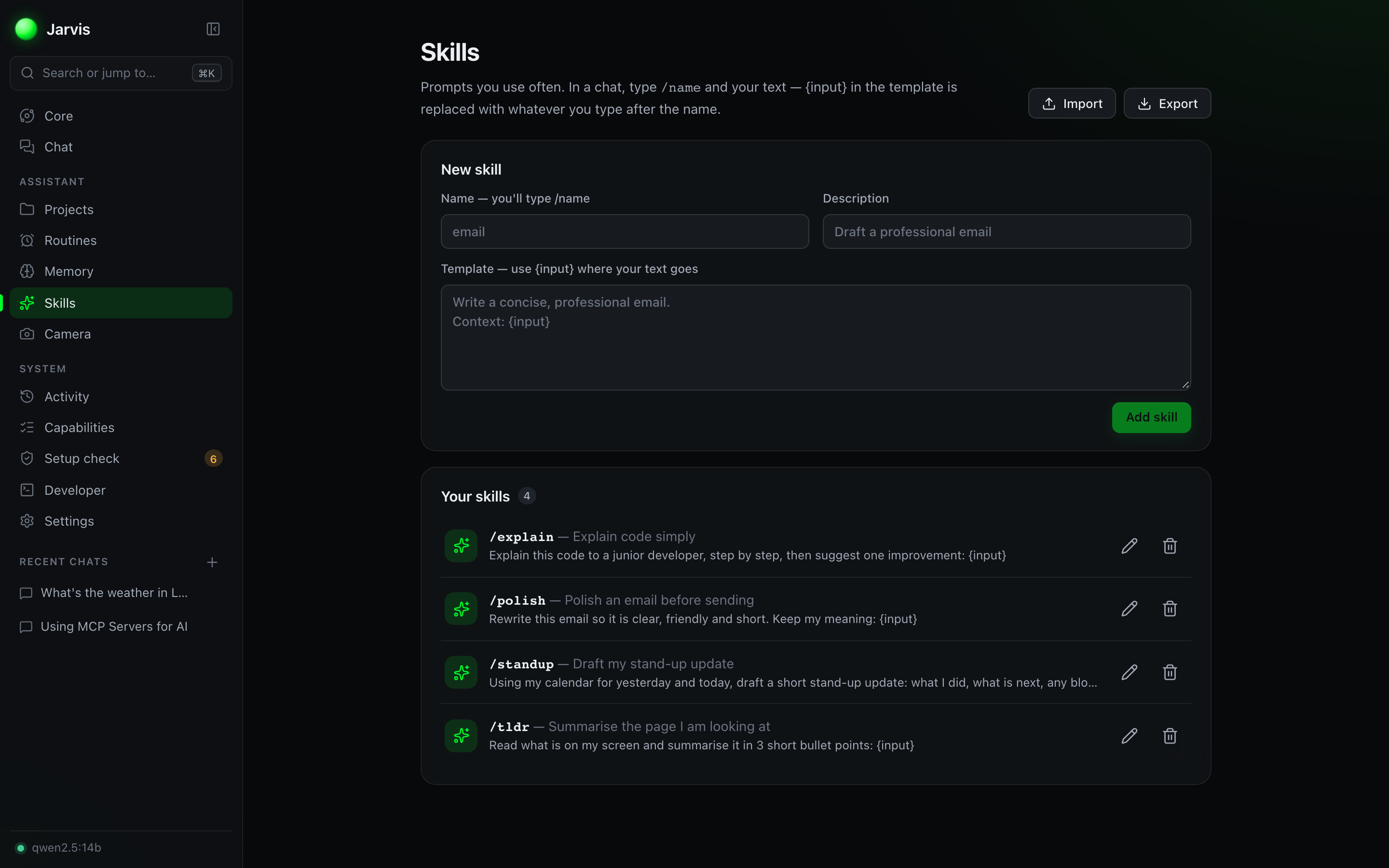This screenshot has height=868, width=1389.
Task: Open Settings in the sidebar
Action: pyautogui.click(x=121, y=521)
